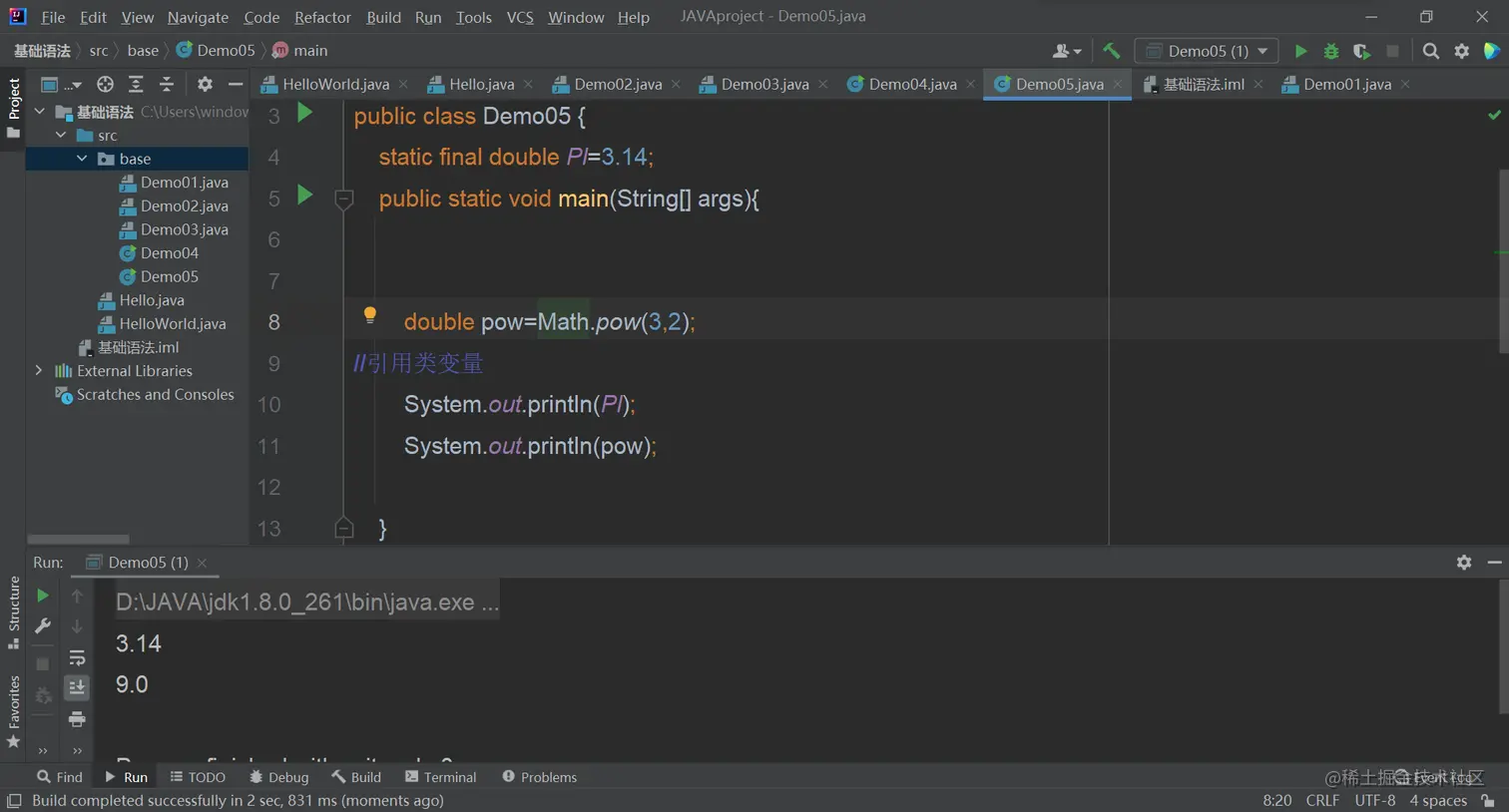
Task: Toggle the Project tool window tab
Action: pyautogui.click(x=13, y=108)
